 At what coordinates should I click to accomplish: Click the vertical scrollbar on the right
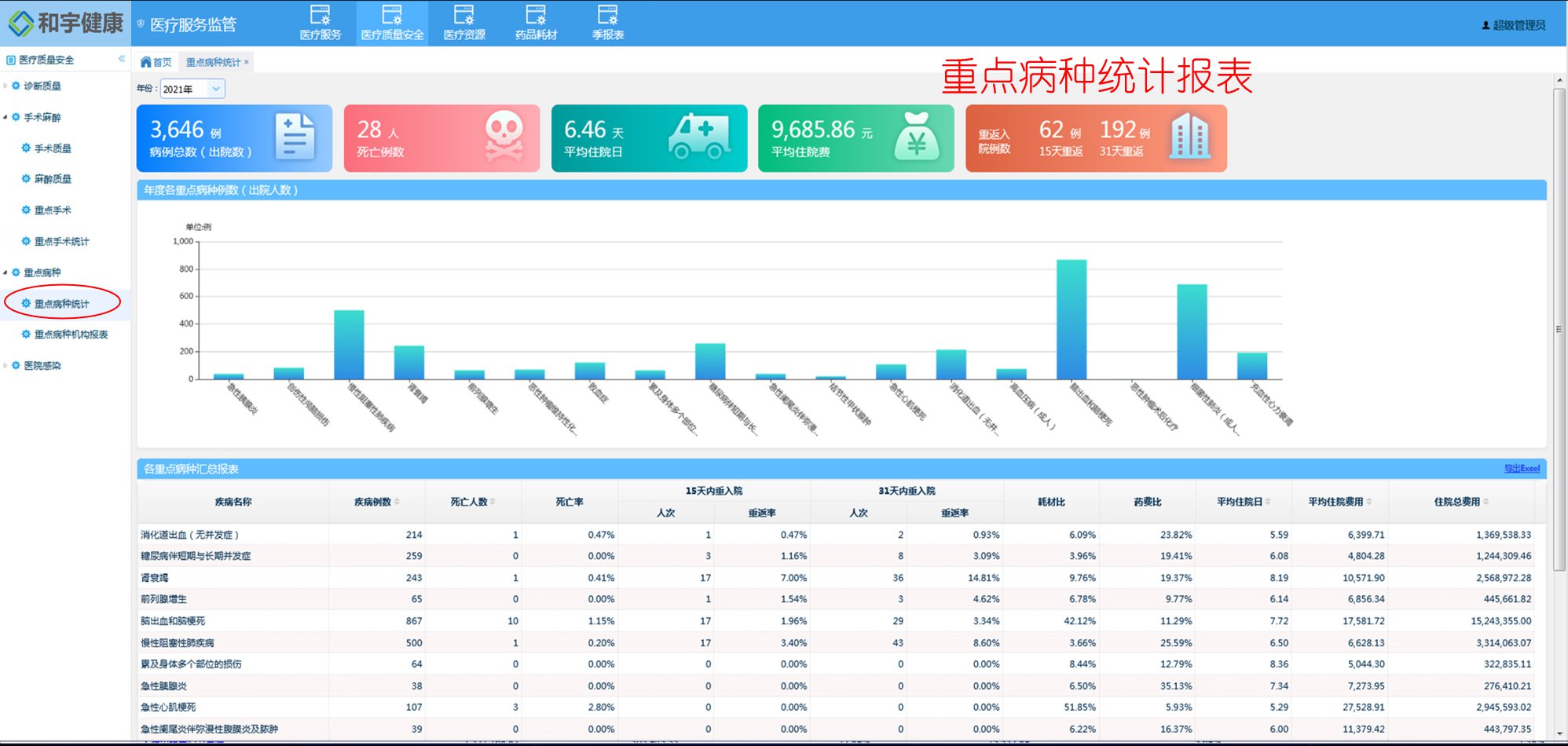[x=1559, y=330]
